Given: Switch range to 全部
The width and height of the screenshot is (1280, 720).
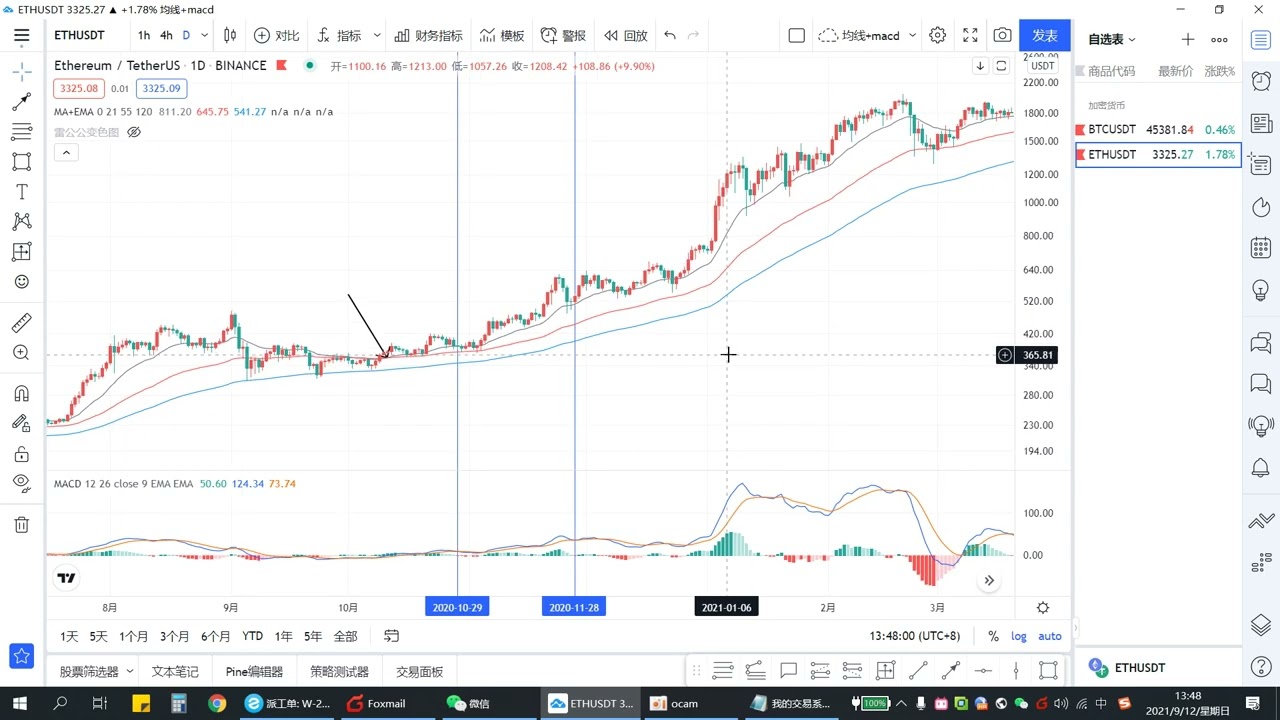Looking at the screenshot, I should (345, 636).
